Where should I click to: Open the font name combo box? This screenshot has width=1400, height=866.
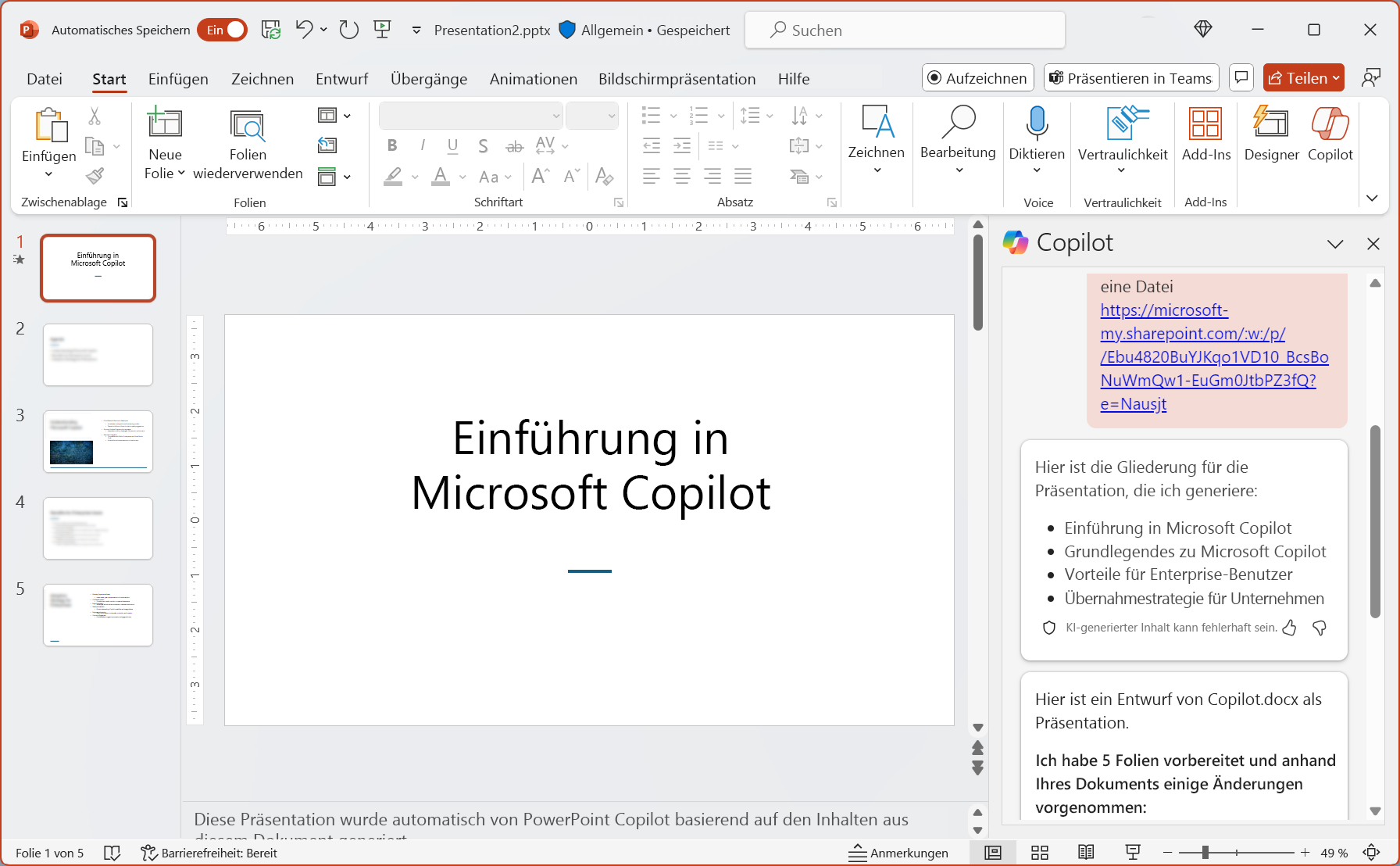coord(471,116)
